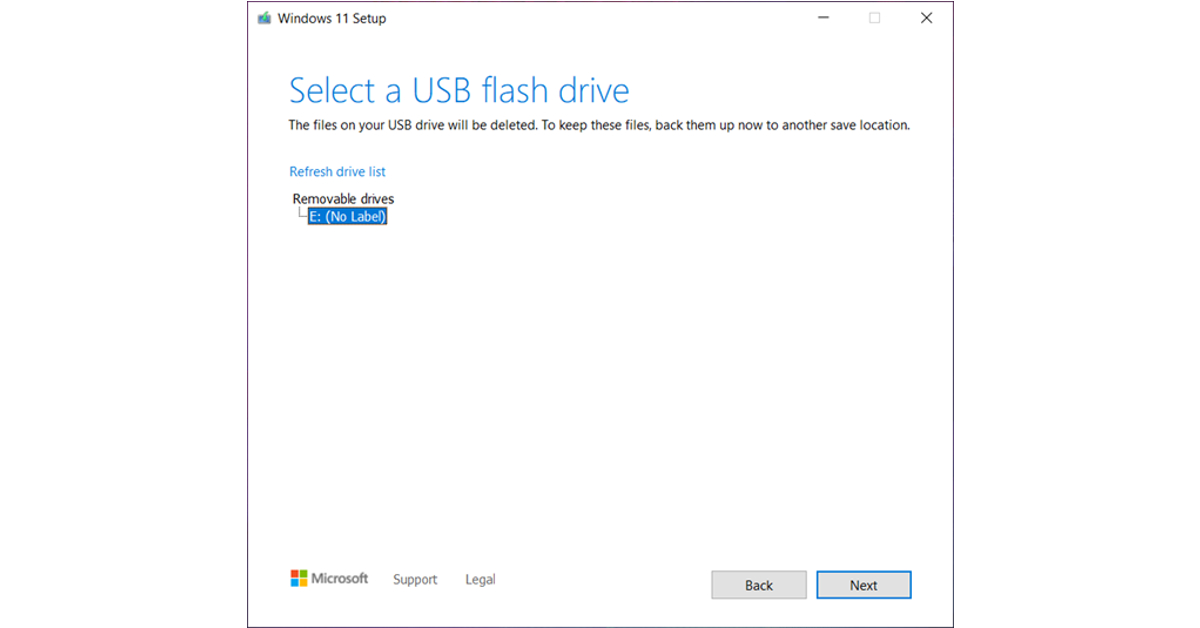
Task: Click the setup icon in the title bar
Action: (263, 17)
